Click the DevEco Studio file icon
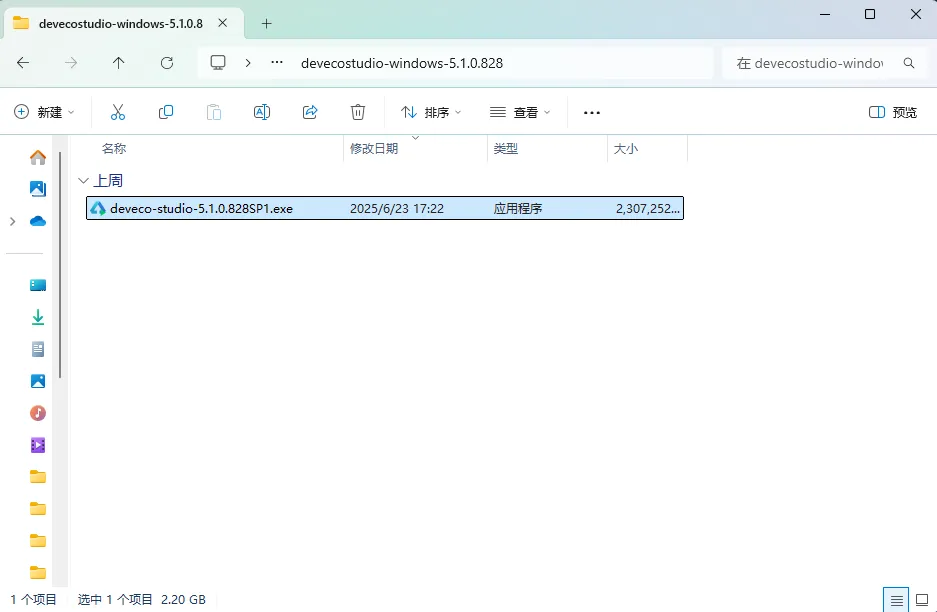Screen dimensions: 937x612 point(98,208)
